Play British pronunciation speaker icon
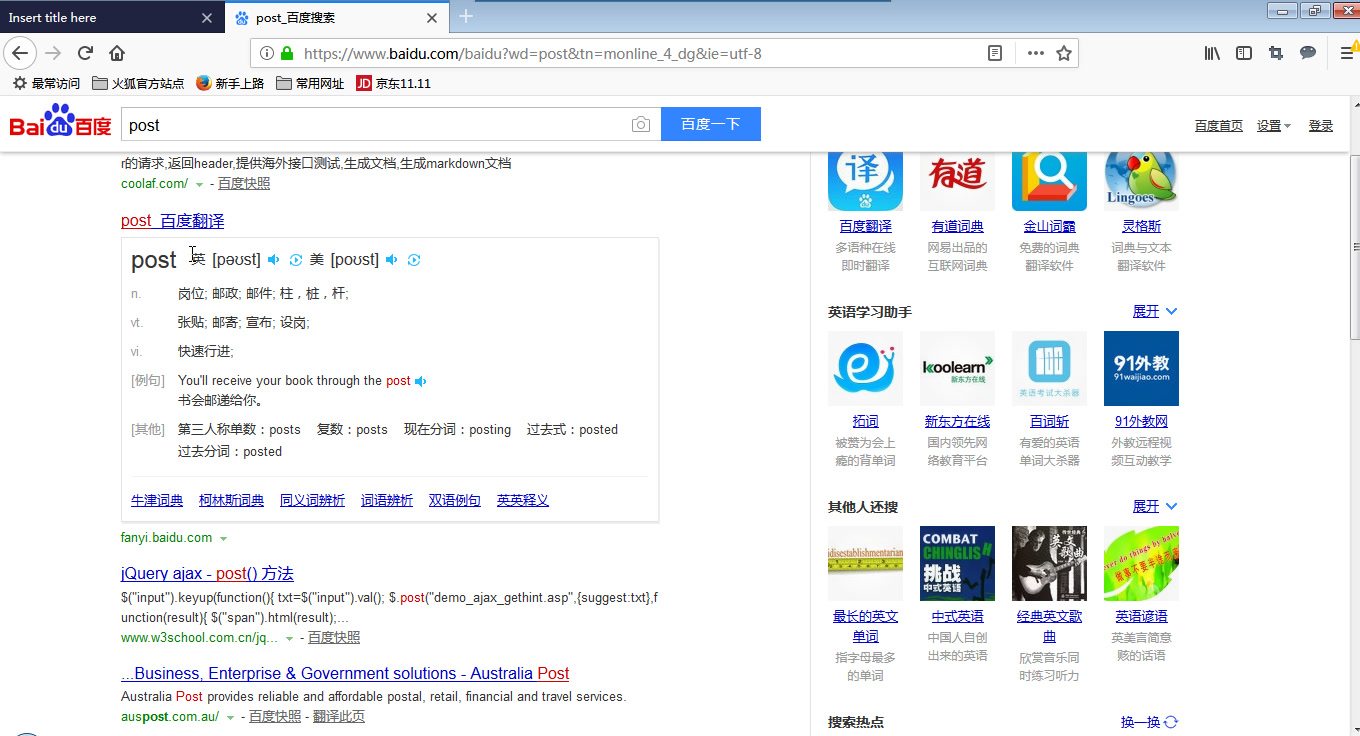This screenshot has height=736, width=1360. pos(274,260)
